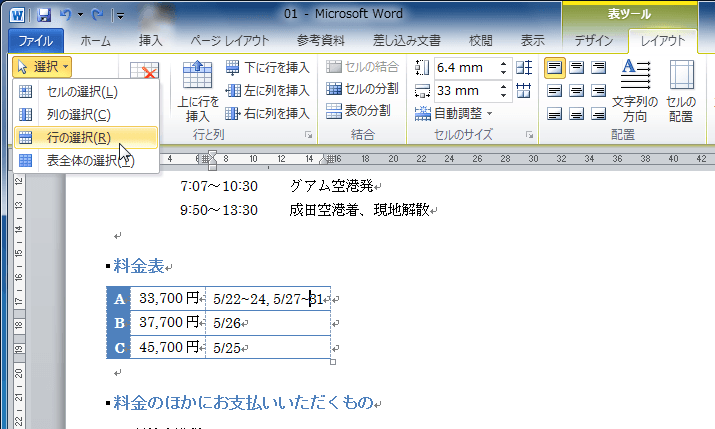Choose 表全体の選択 from the menu
Screen dimensions: 715x429
click(86, 160)
